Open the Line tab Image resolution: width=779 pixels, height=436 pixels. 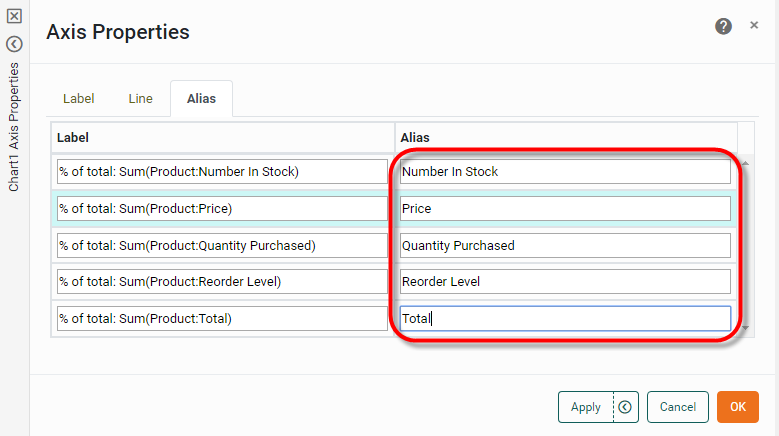point(140,99)
